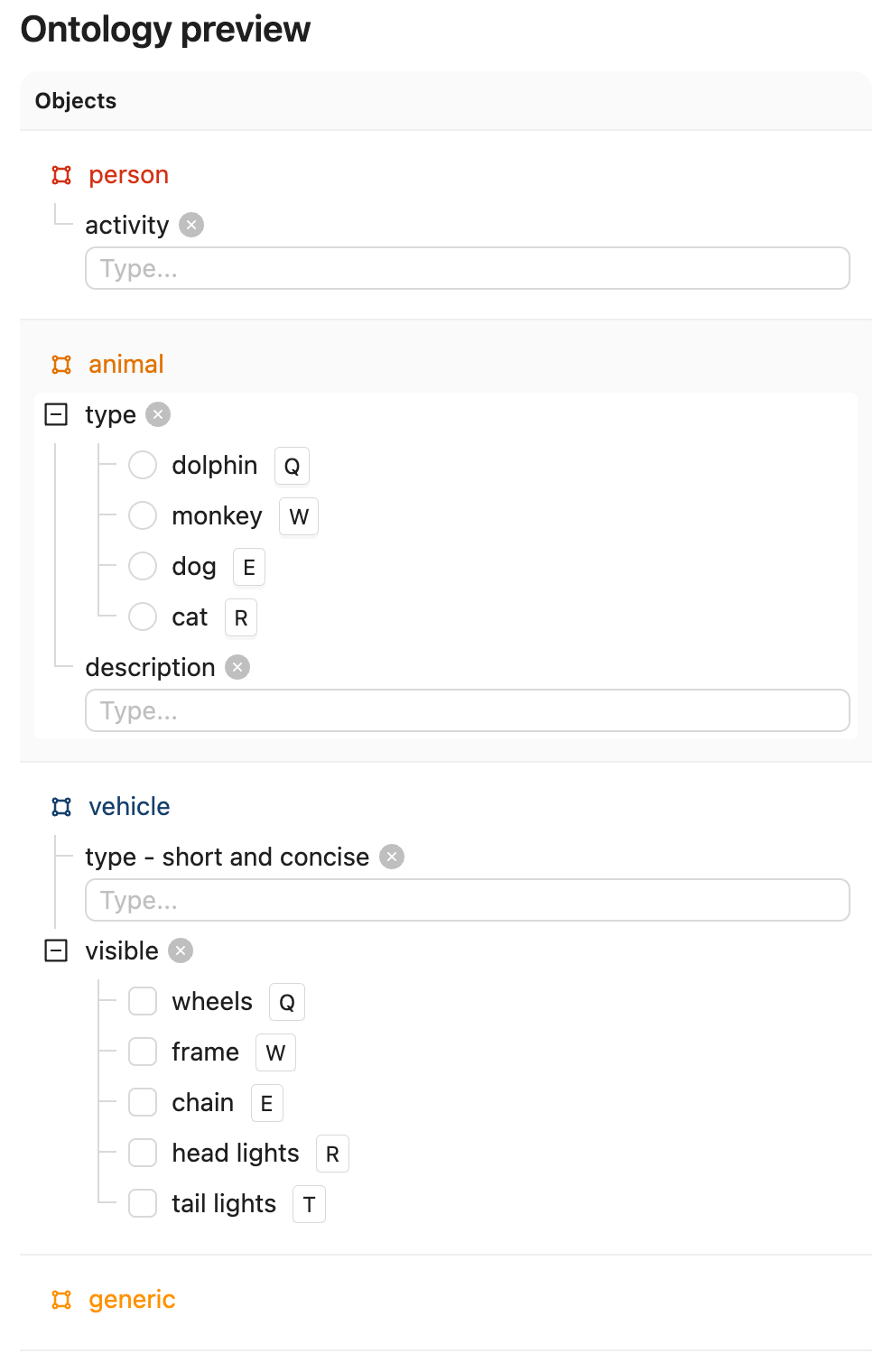Screen dimensions: 892x1372
Task: Click the blue bounding box icon beside vehicle
Action: (x=61, y=807)
